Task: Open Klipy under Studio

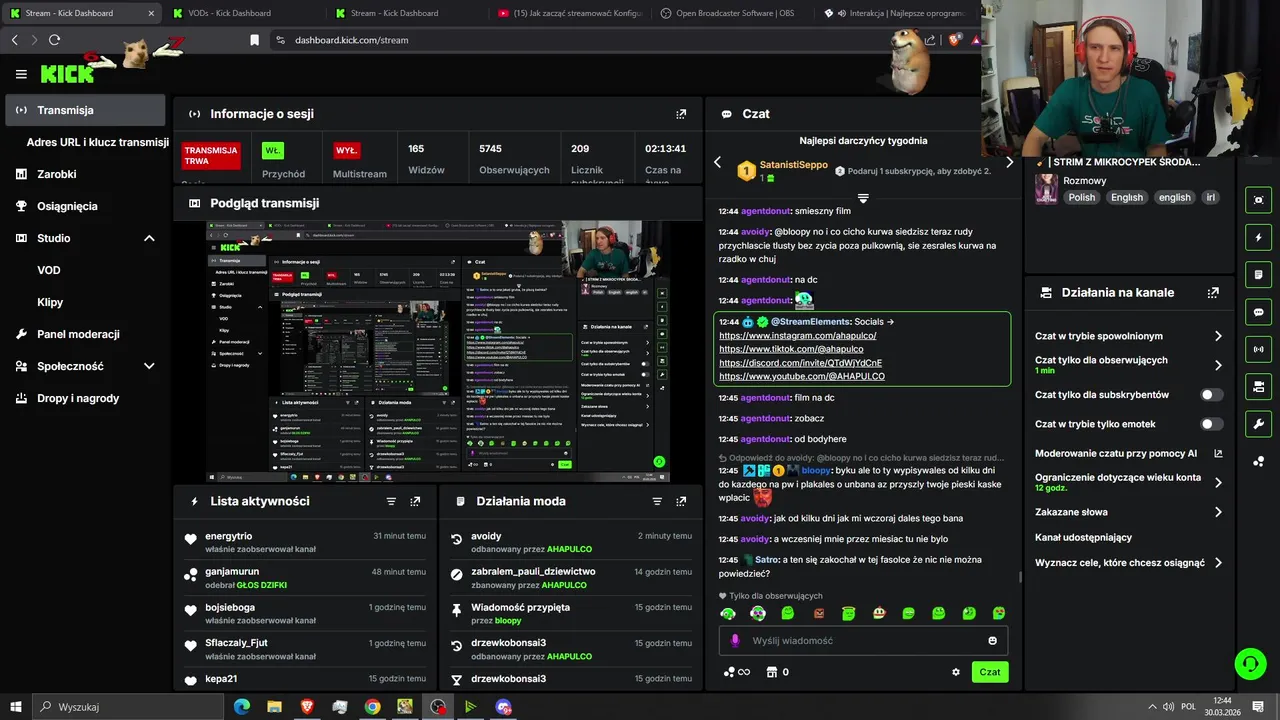Action: (50, 302)
